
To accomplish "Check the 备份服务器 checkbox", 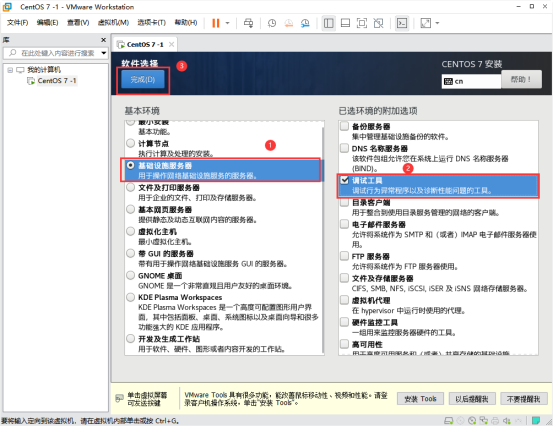I will [344, 126].
